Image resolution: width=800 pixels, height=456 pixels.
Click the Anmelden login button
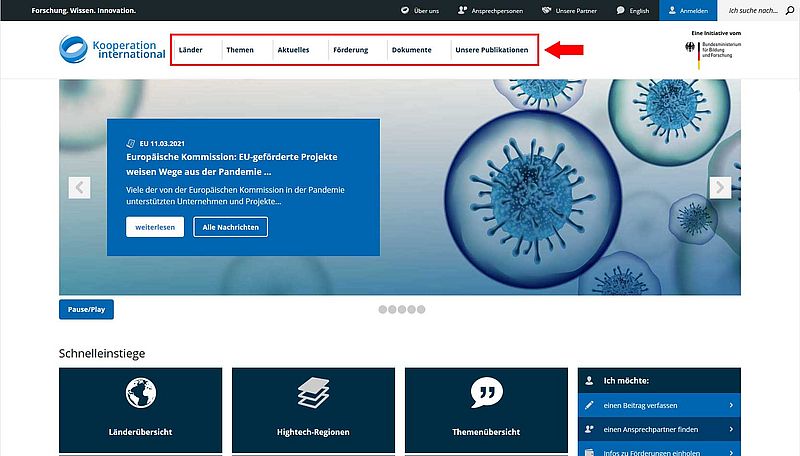click(x=688, y=10)
